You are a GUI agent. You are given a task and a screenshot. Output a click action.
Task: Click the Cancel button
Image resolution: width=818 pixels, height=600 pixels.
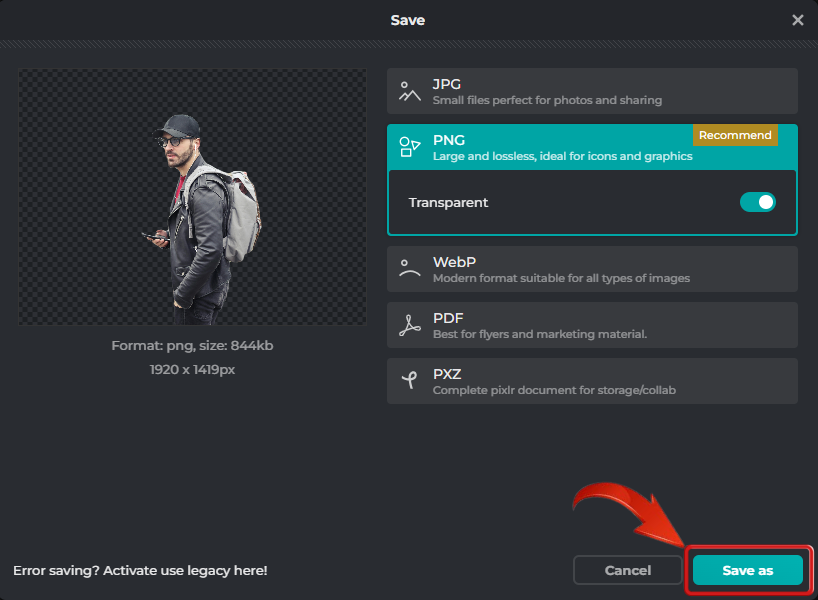[628, 570]
